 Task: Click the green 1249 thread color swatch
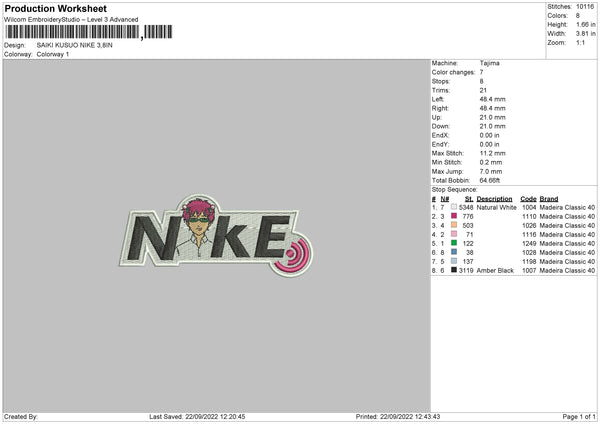coord(454,243)
